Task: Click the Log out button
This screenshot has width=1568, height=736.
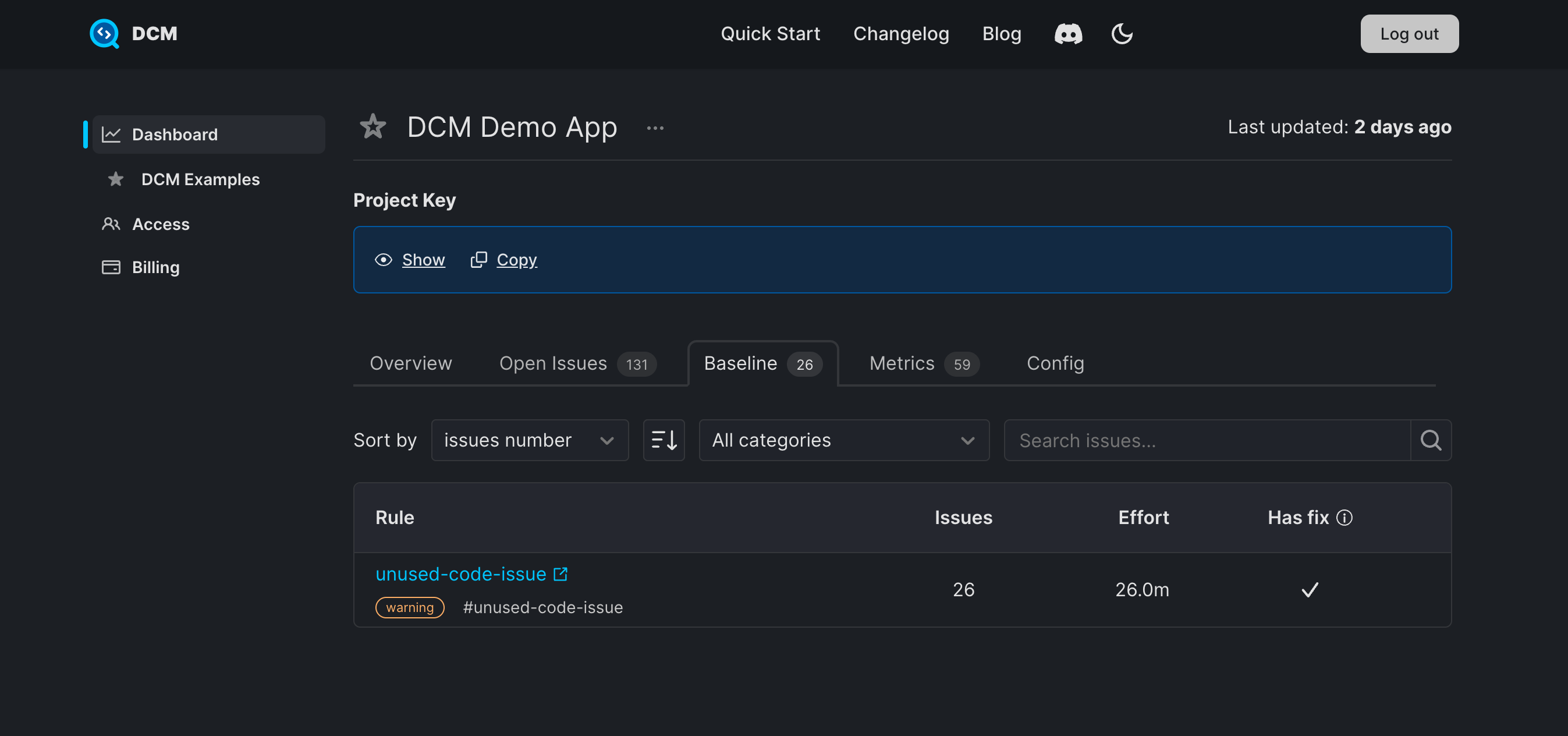Action: 1409,34
